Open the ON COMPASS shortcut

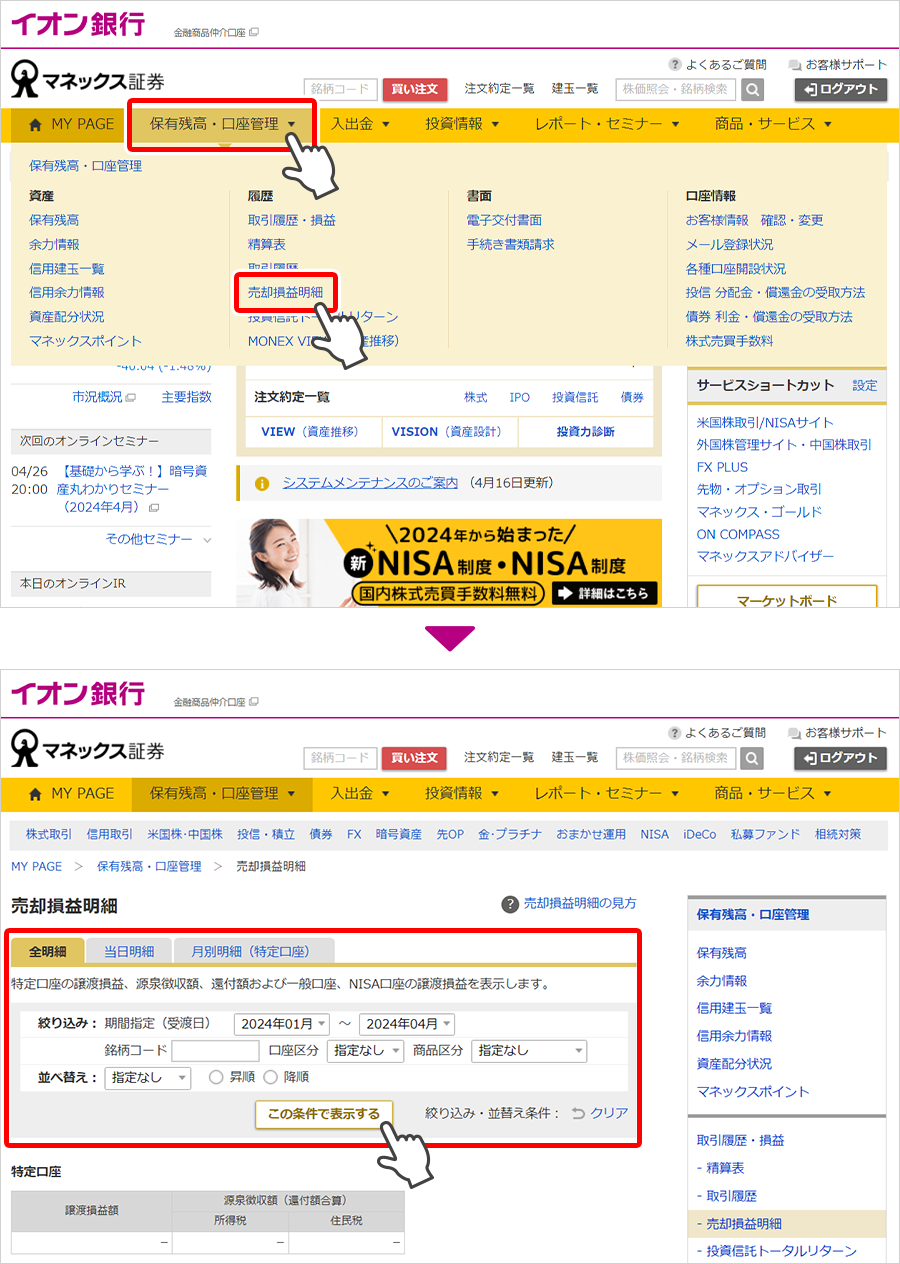point(738,534)
